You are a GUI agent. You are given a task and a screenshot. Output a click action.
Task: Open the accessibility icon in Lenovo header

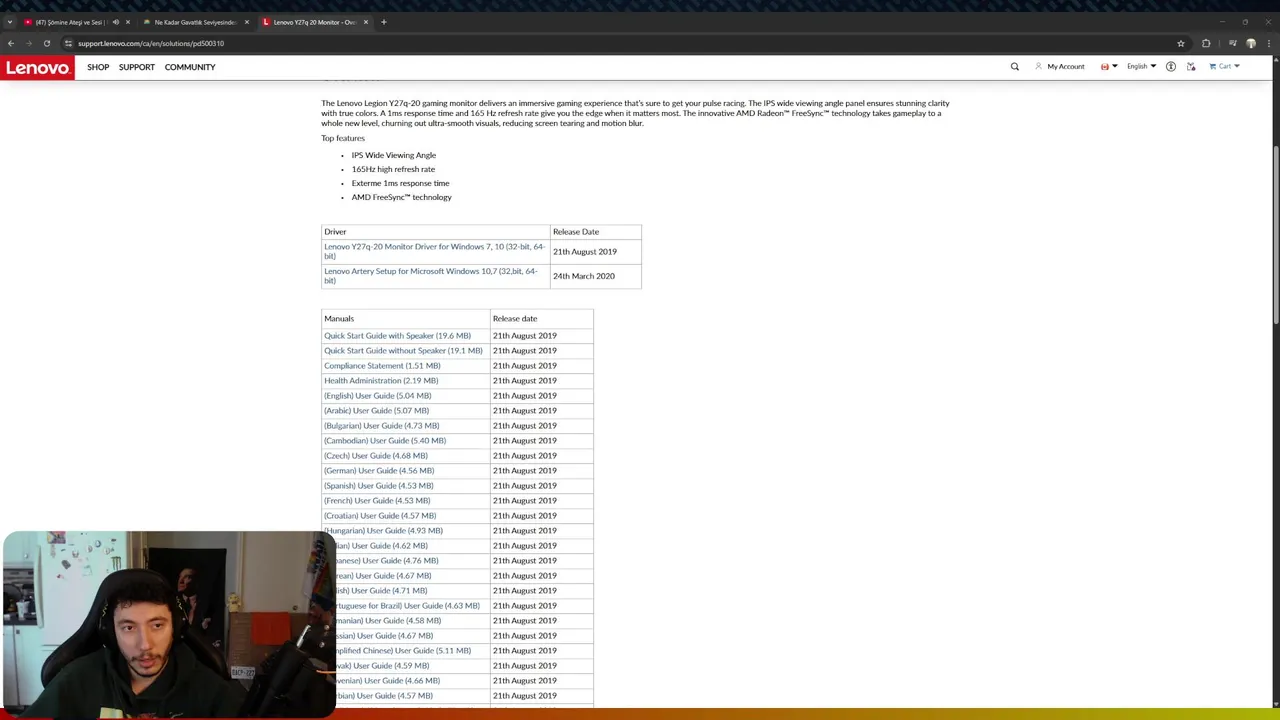click(1171, 67)
